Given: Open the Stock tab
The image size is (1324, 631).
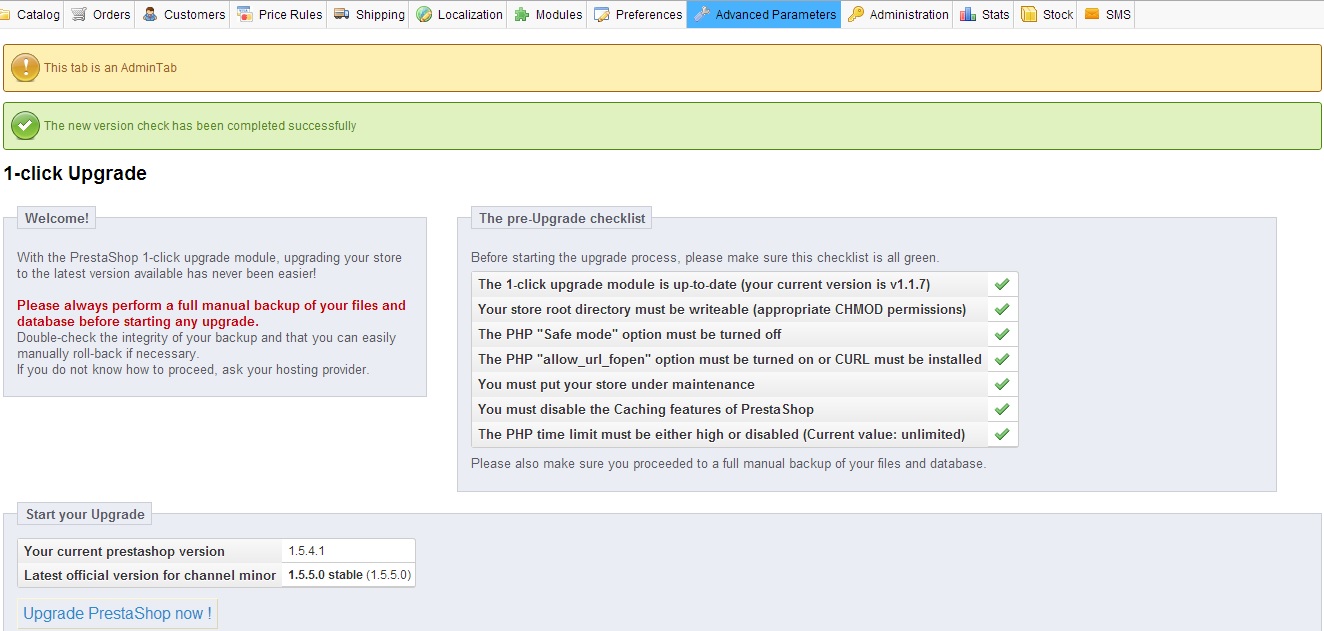Looking at the screenshot, I should (x=1046, y=14).
